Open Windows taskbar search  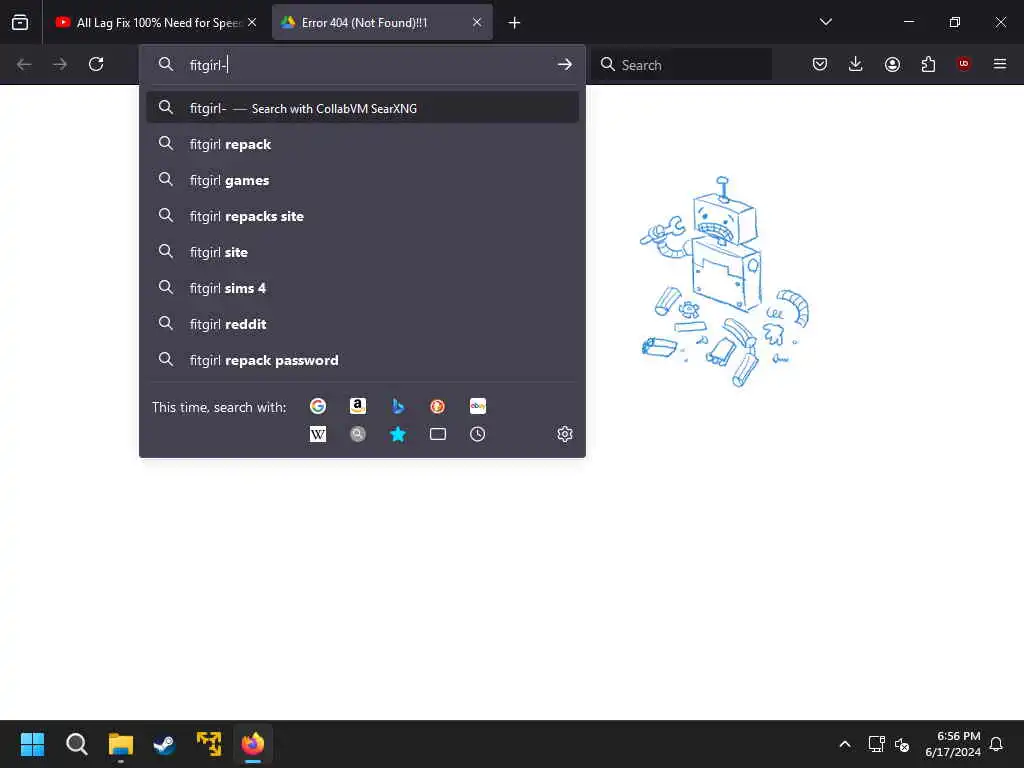(76, 744)
